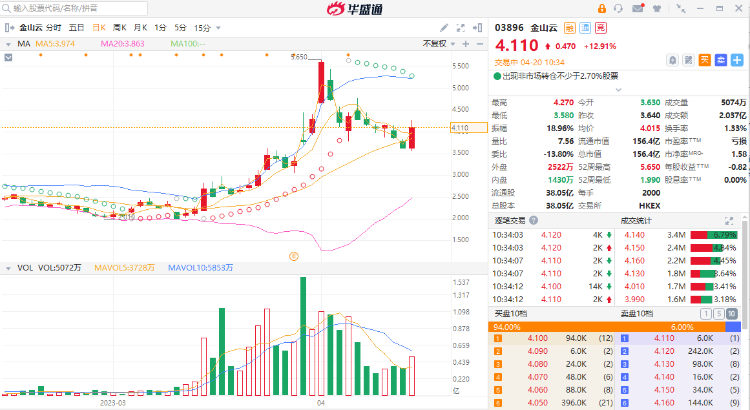Viewport: 750px width, 410px height.
Task: Open help icon next to 逐笔交易
Action: (x=533, y=221)
